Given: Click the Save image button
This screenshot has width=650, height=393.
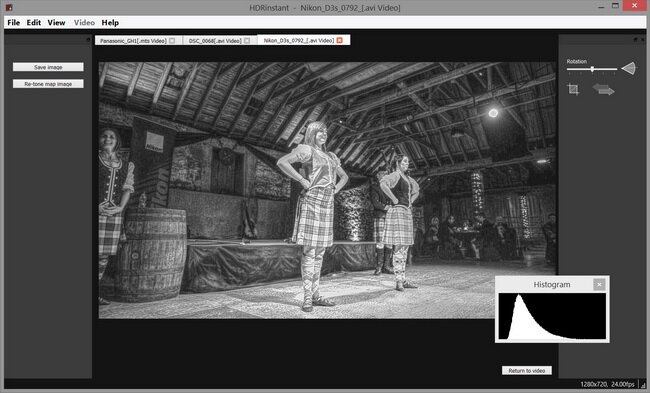Looking at the screenshot, I should (48, 67).
